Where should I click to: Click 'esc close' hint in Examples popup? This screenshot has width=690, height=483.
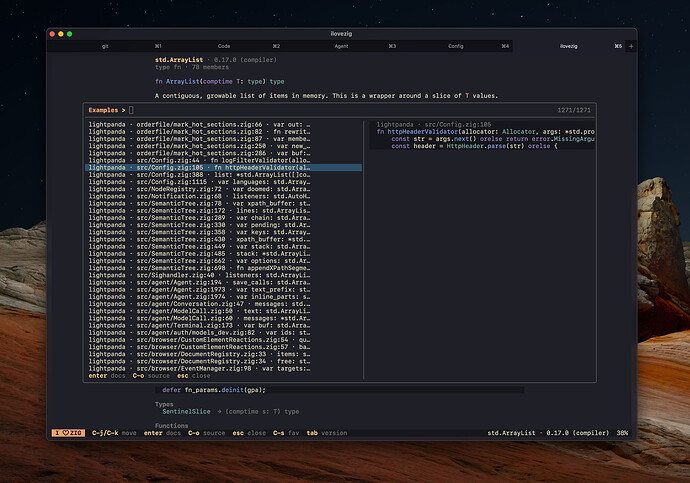click(x=194, y=376)
